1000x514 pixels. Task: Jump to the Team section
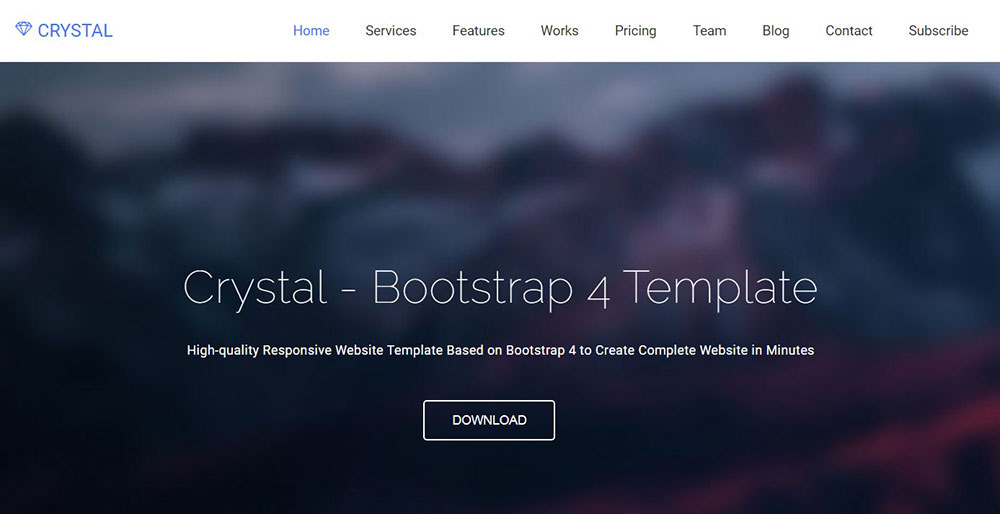[709, 31]
